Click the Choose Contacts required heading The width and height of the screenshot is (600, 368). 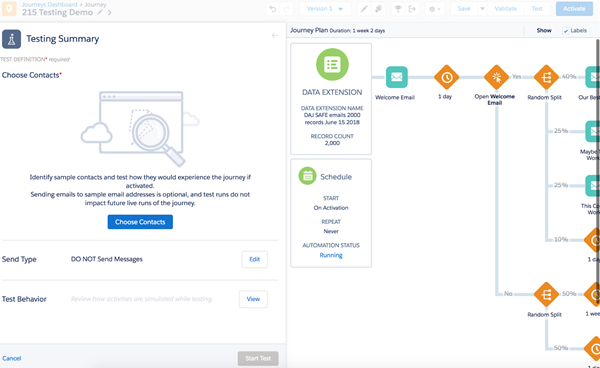point(32,75)
